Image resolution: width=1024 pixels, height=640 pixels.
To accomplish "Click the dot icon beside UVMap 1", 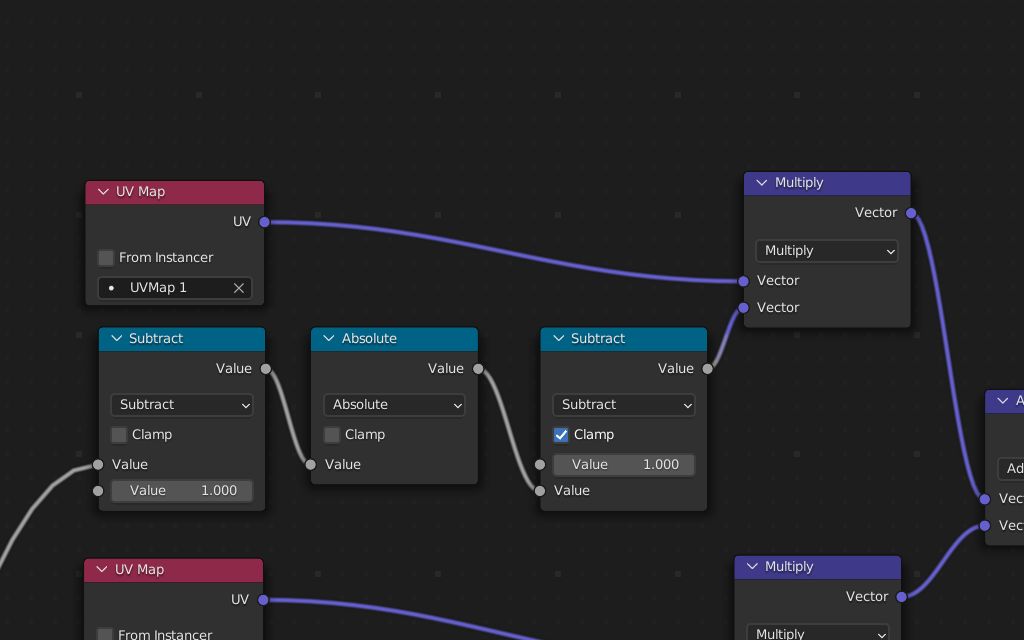I will (x=112, y=288).
